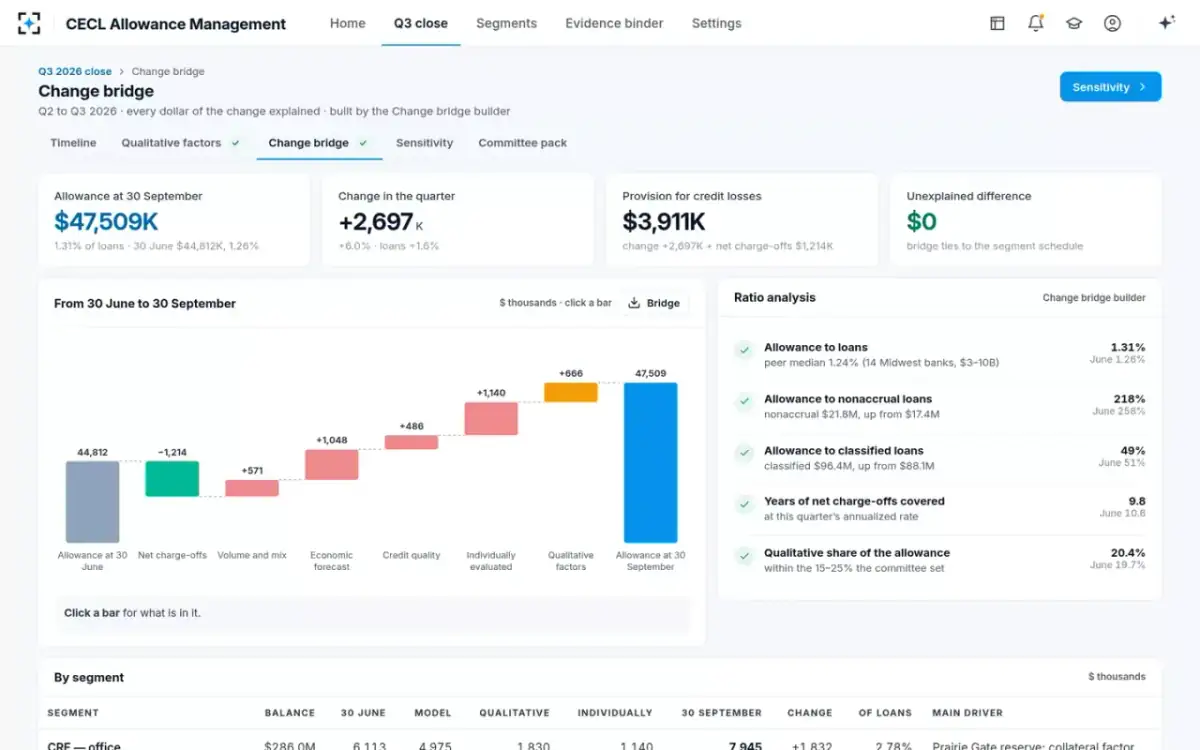The height and width of the screenshot is (750, 1200).
Task: Click the Ratio analysis heading
Action: point(775,297)
